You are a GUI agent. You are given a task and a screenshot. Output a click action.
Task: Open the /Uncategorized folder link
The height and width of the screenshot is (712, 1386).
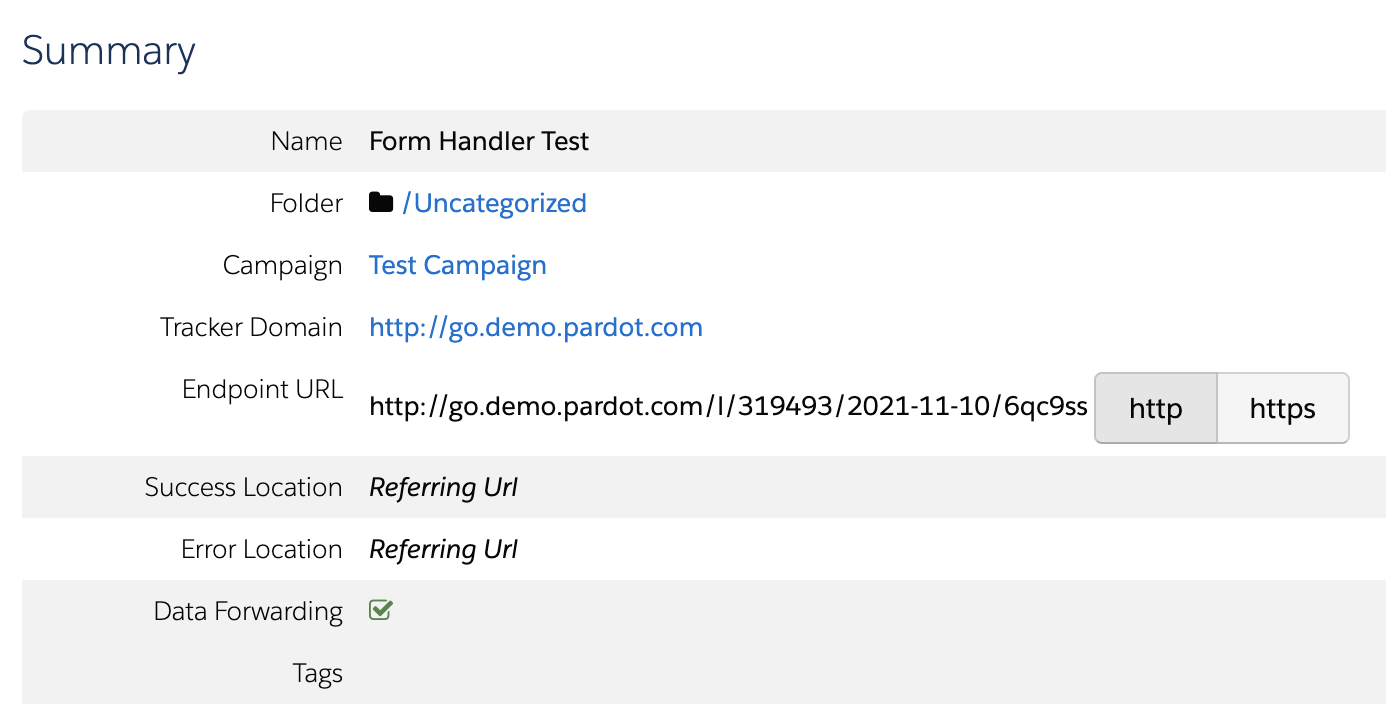tap(494, 203)
